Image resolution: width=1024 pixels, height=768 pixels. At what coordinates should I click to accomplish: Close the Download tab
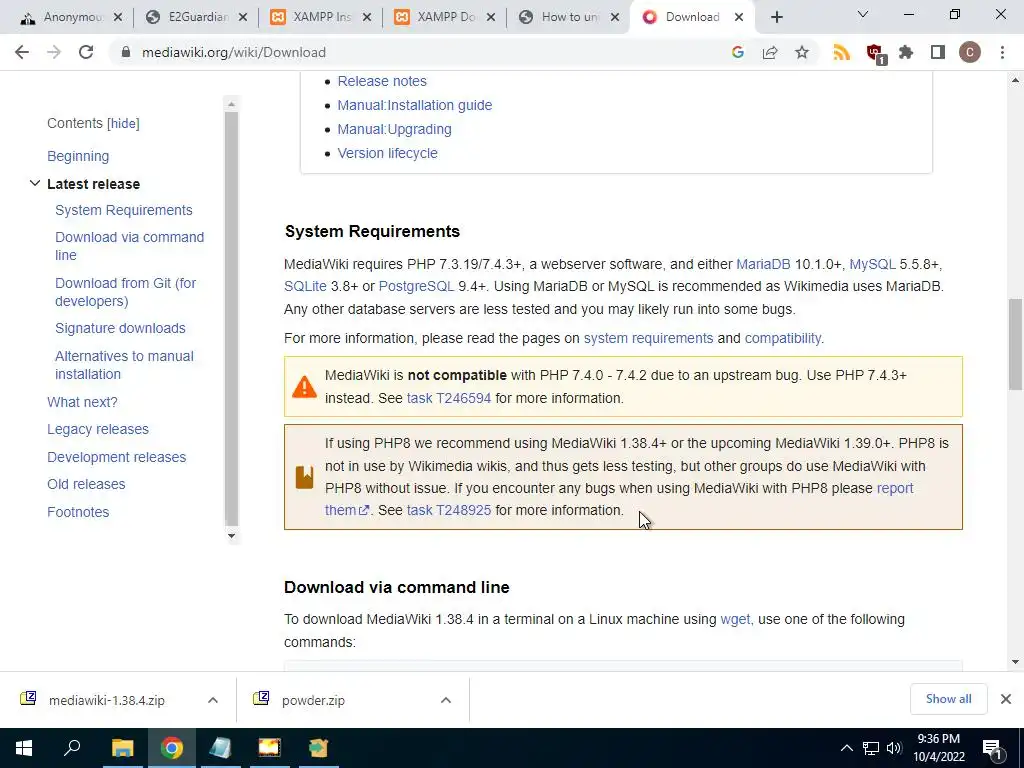(x=739, y=18)
